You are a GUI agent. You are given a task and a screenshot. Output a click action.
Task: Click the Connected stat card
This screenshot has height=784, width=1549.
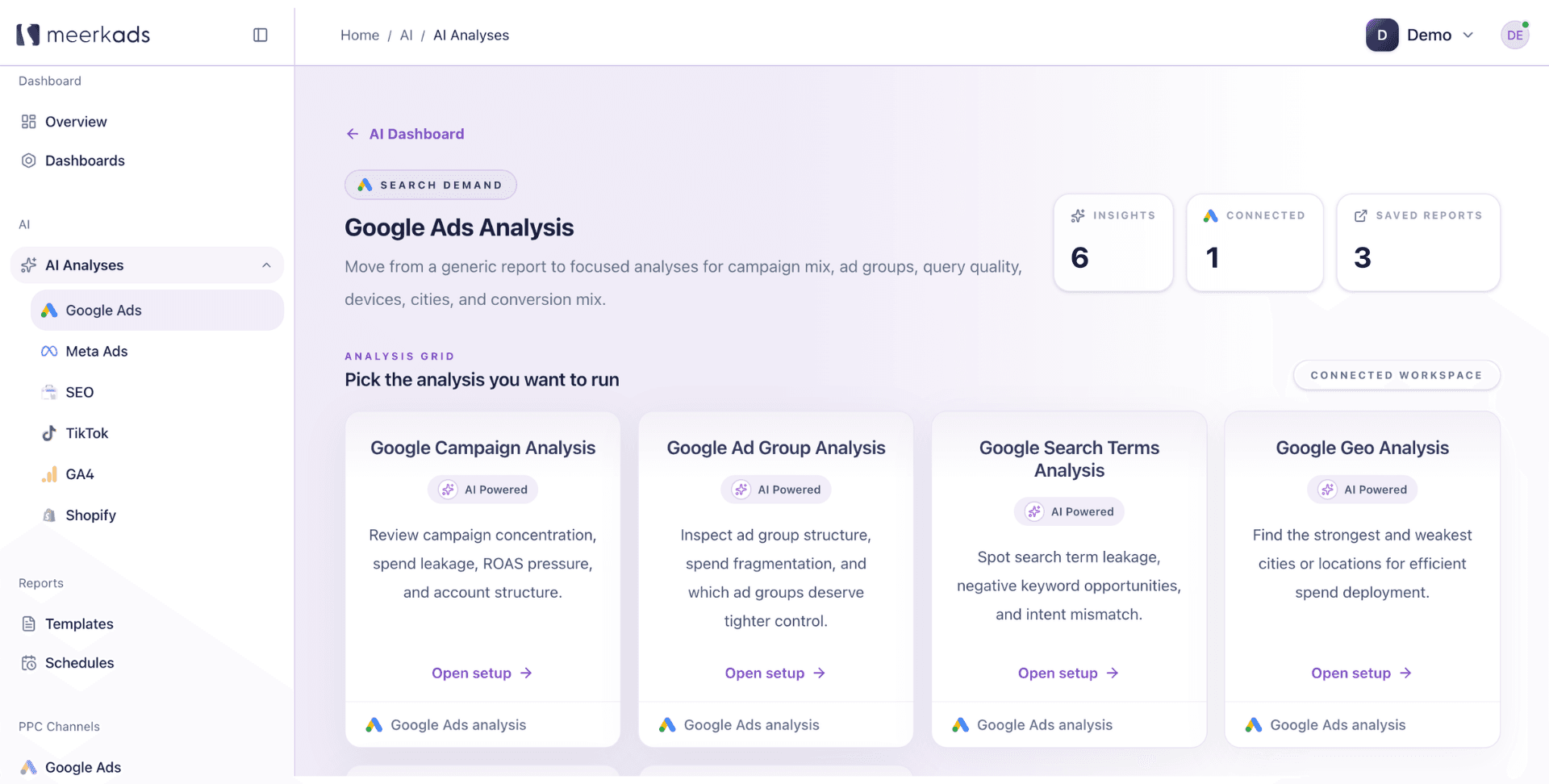coord(1255,242)
